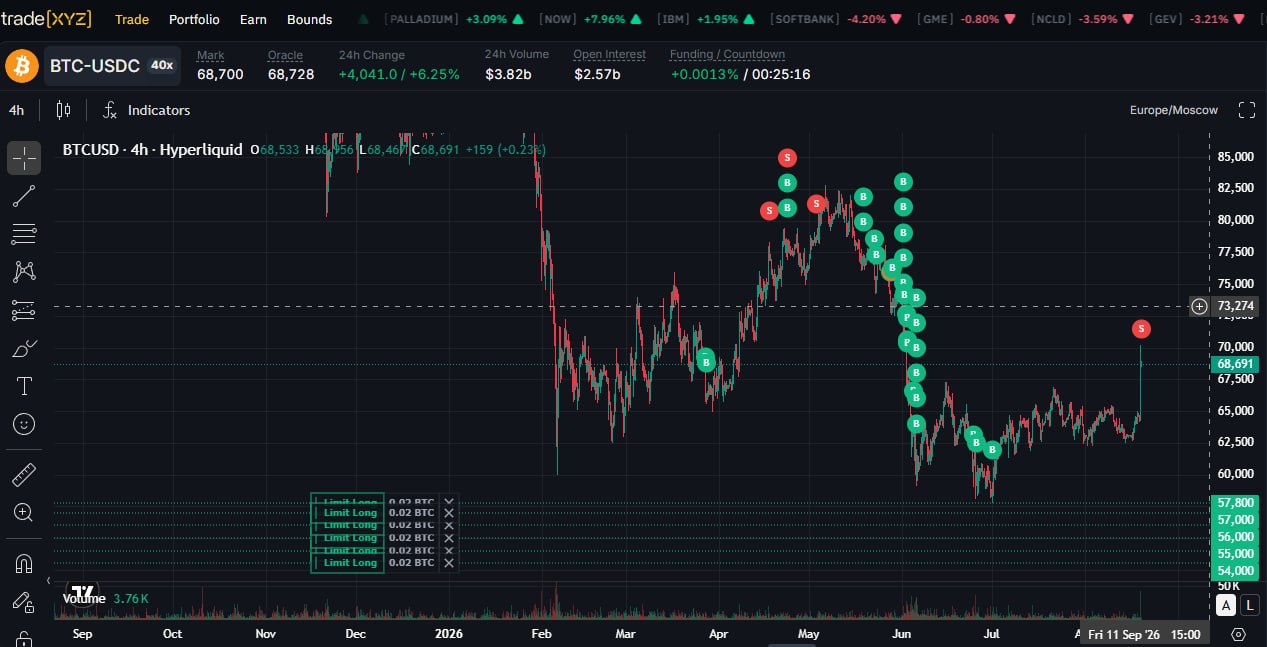Select SOFTBANK ticker showing -4.20%
This screenshot has height=647, width=1267.
pos(836,19)
